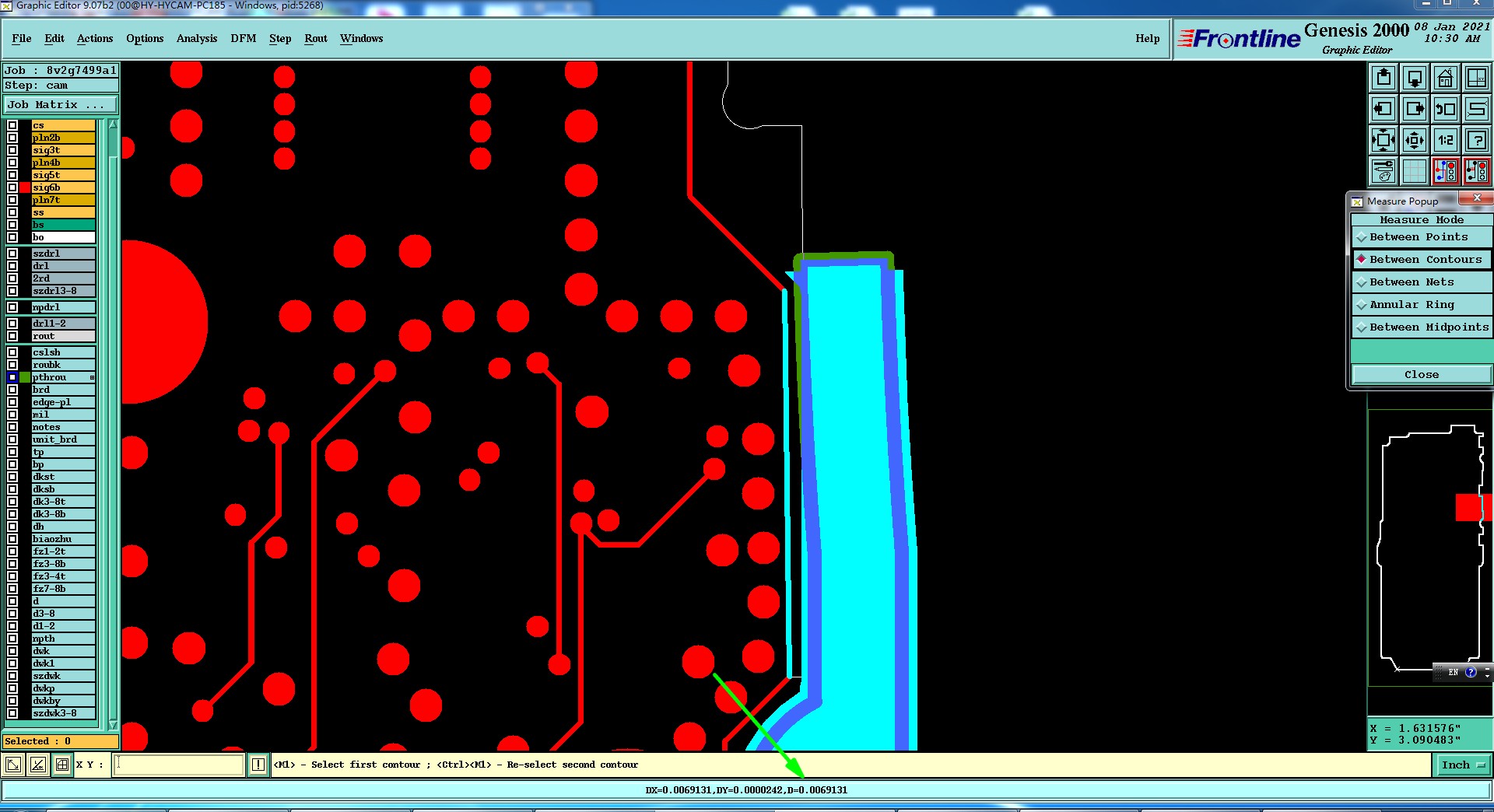Image resolution: width=1494 pixels, height=812 pixels.
Task: Select Between Midpoints measure mode
Action: [x=1422, y=327]
